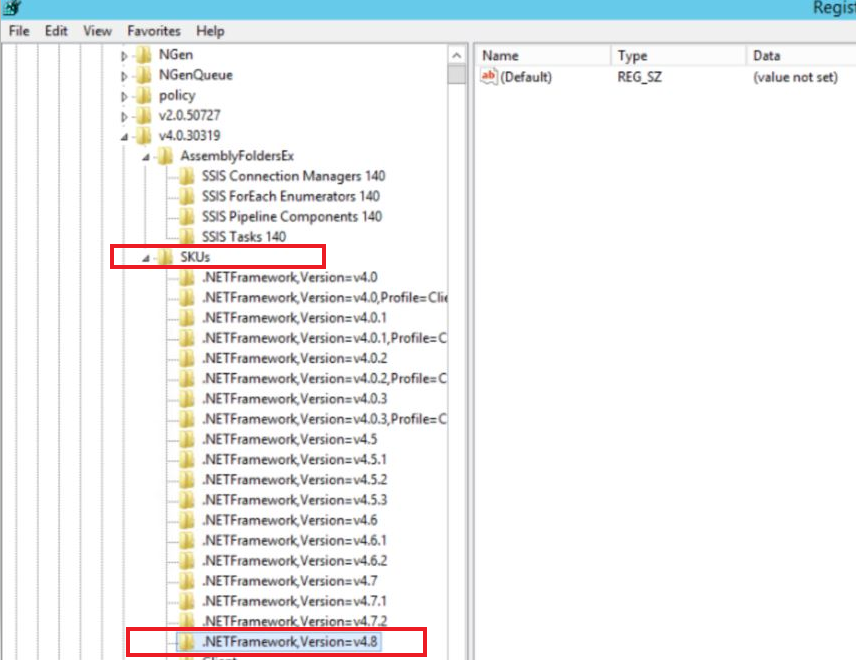Click the tree pane scroll up arrow
Image resolution: width=856 pixels, height=660 pixels.
point(457,54)
